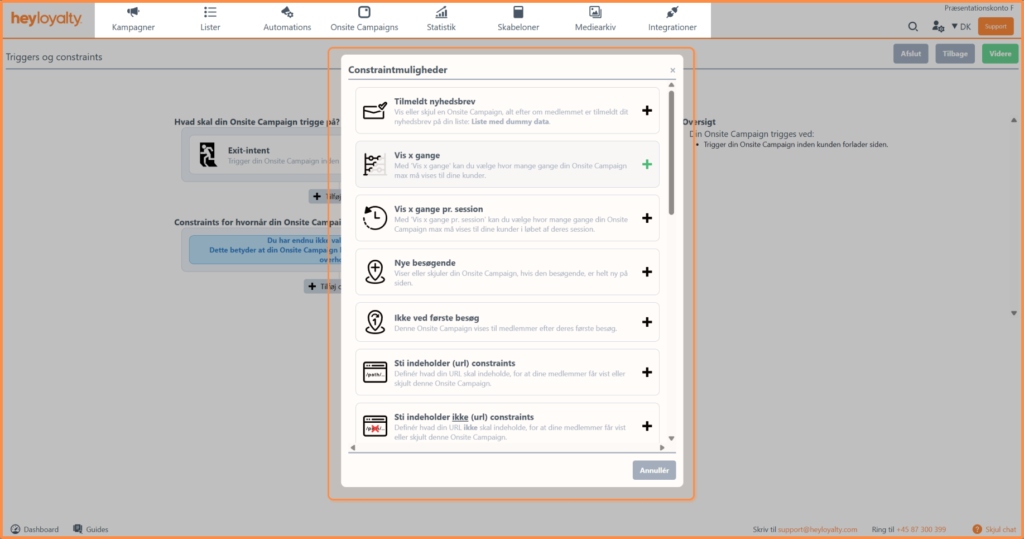The width and height of the screenshot is (1024, 539).
Task: Open the DK language dropdown
Action: 960,27
